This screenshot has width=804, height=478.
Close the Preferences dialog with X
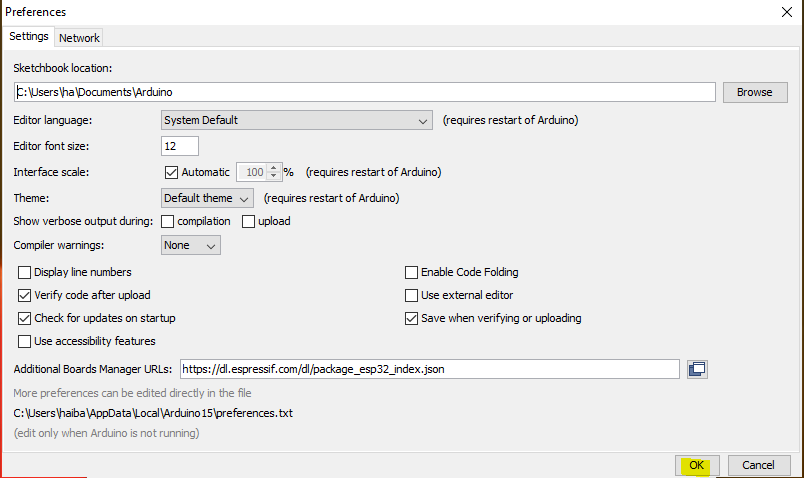tap(787, 12)
